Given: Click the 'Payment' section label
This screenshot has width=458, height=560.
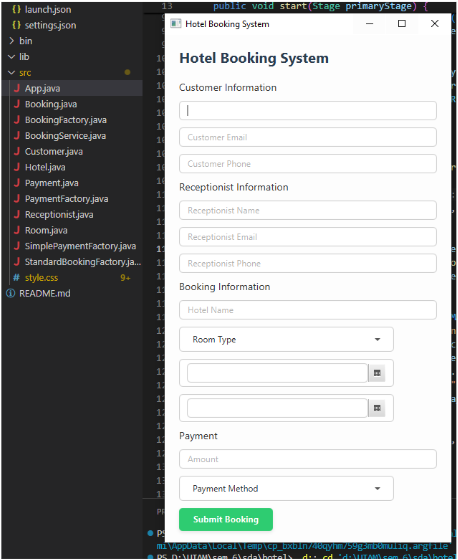Looking at the screenshot, I should [198, 436].
